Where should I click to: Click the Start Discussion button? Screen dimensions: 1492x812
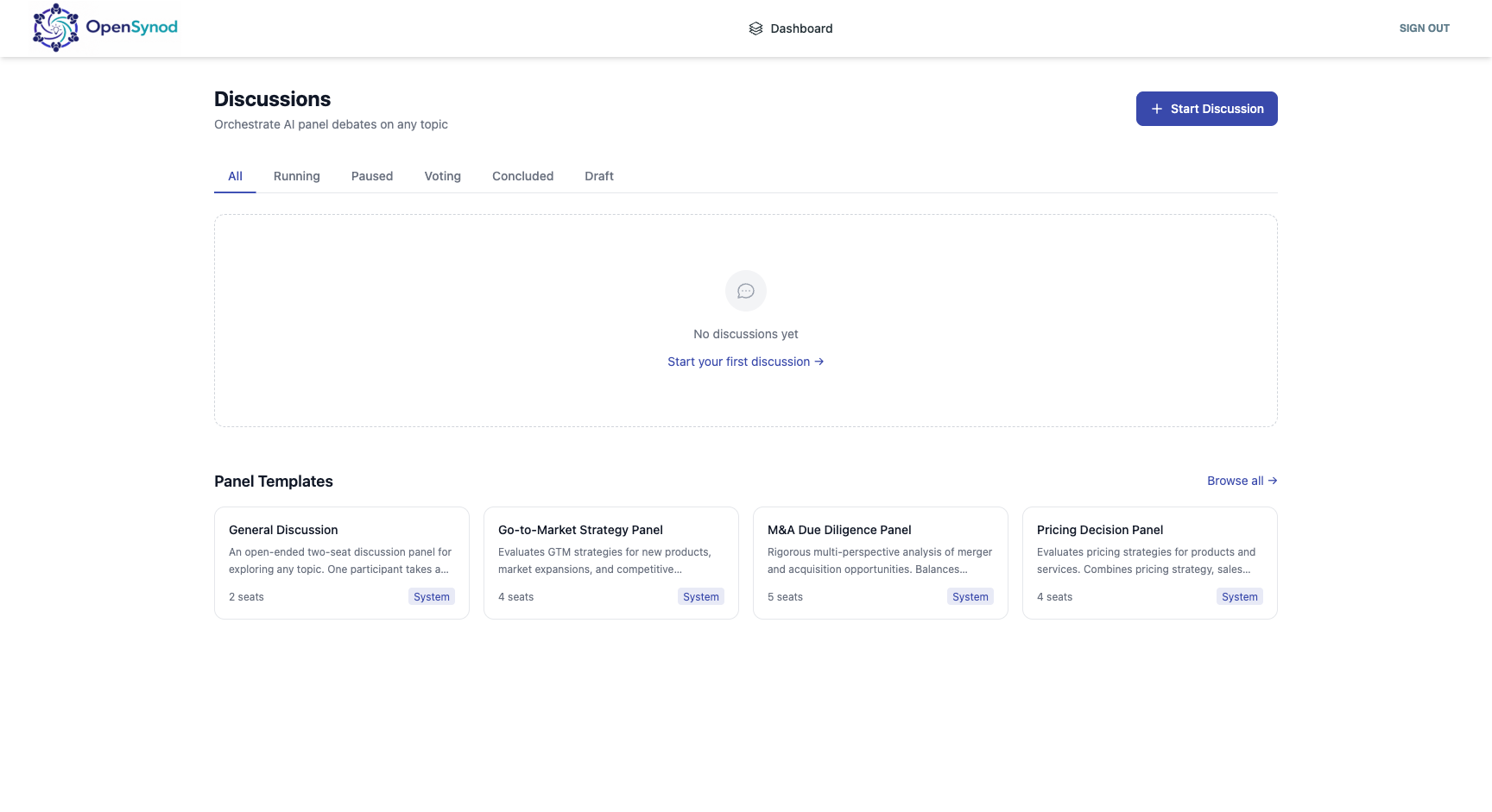1207,109
